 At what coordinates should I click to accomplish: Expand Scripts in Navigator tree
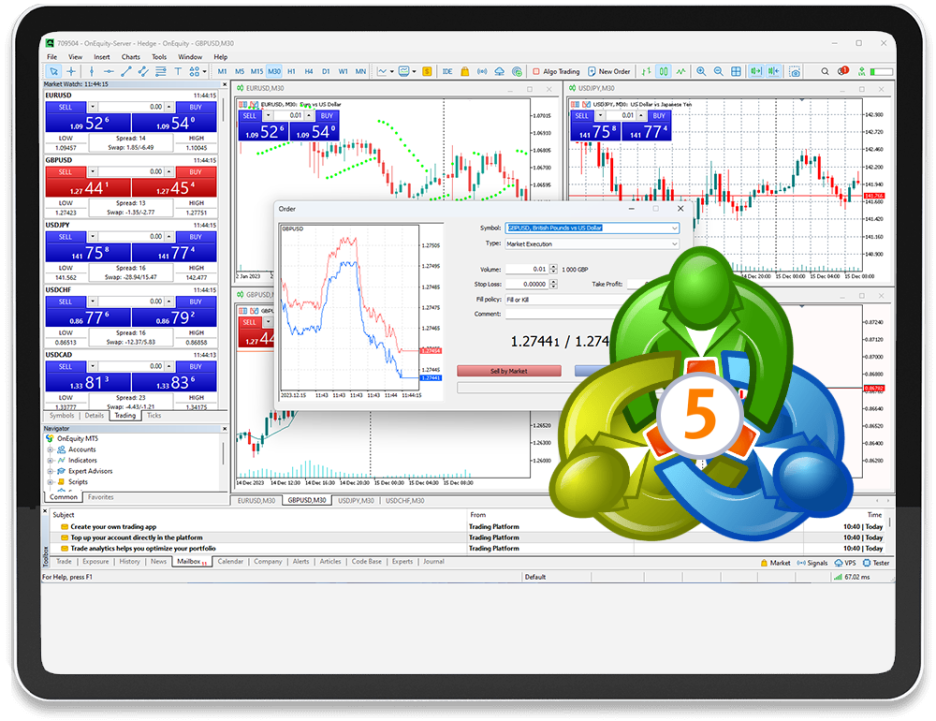[51, 482]
